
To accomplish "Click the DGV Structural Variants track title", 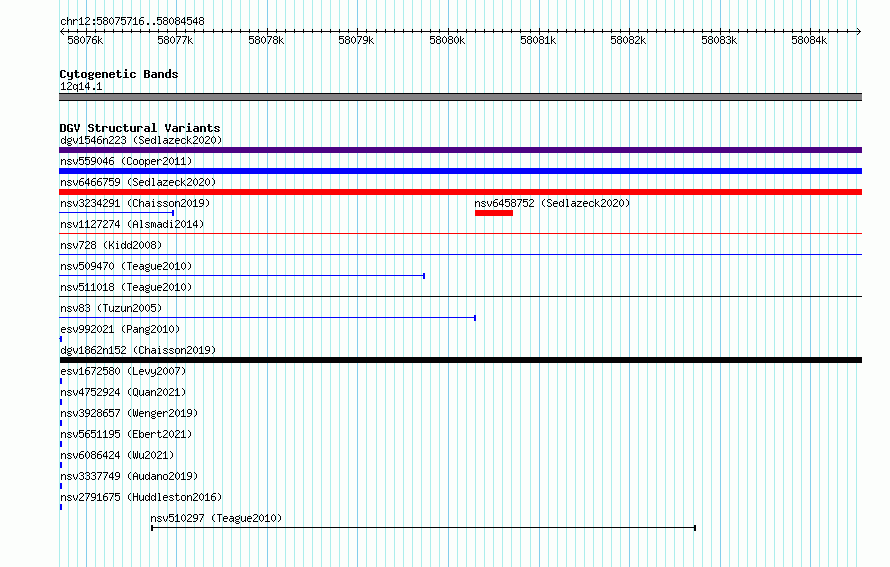I will (140, 128).
